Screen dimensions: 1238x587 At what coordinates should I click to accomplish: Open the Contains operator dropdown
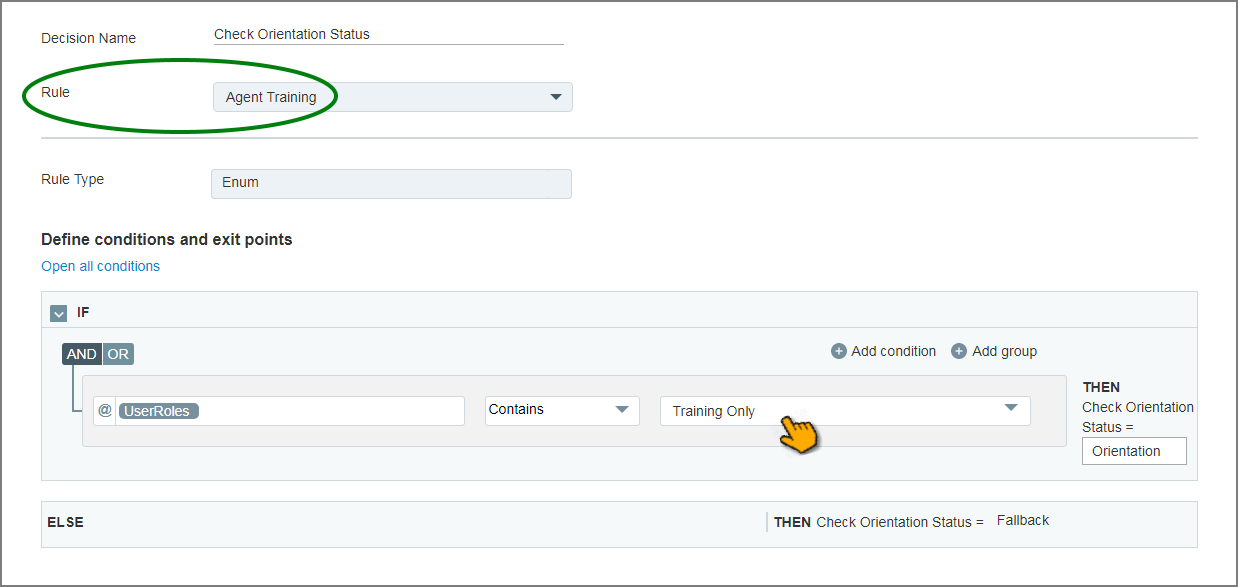[x=562, y=410]
